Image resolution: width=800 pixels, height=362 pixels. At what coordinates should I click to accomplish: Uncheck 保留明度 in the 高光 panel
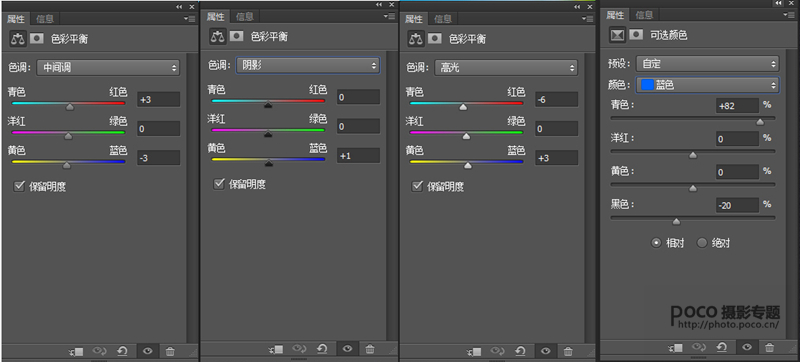(417, 186)
